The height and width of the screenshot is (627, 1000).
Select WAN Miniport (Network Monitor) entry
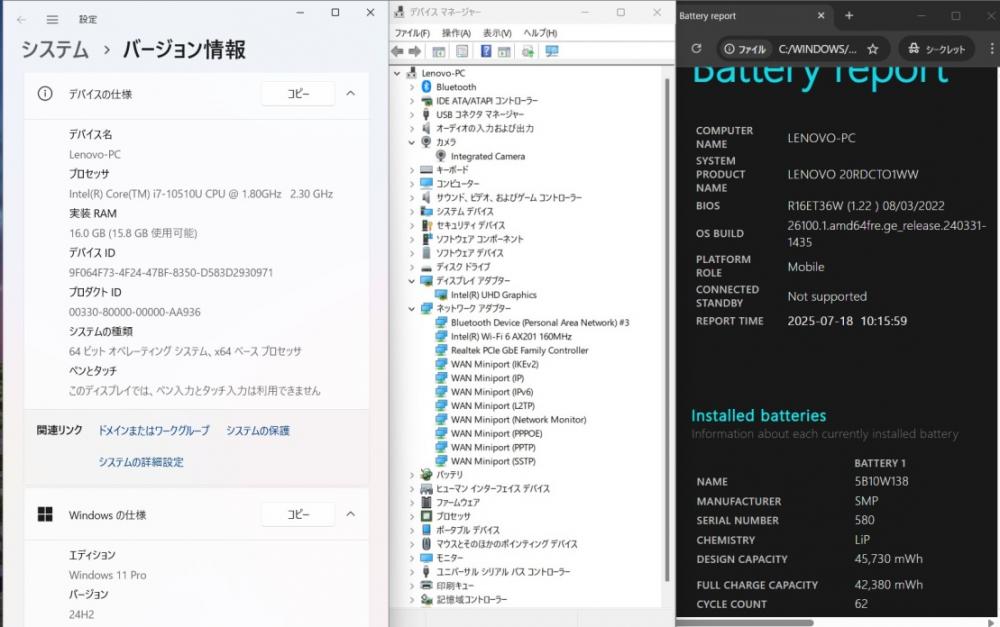click(x=518, y=420)
